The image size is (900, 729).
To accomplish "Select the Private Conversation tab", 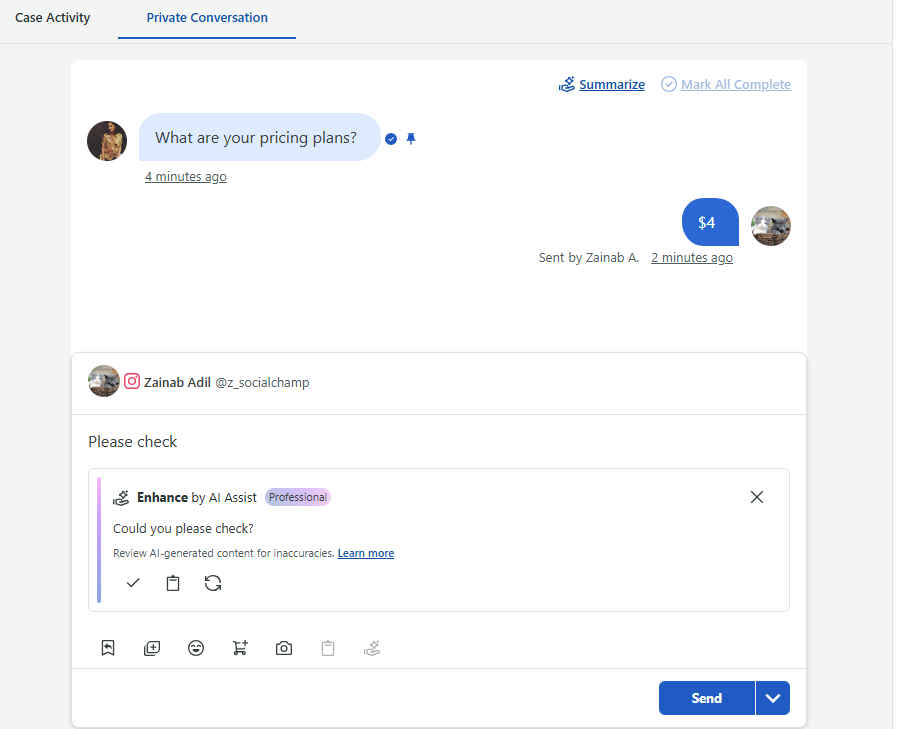I will pos(207,18).
